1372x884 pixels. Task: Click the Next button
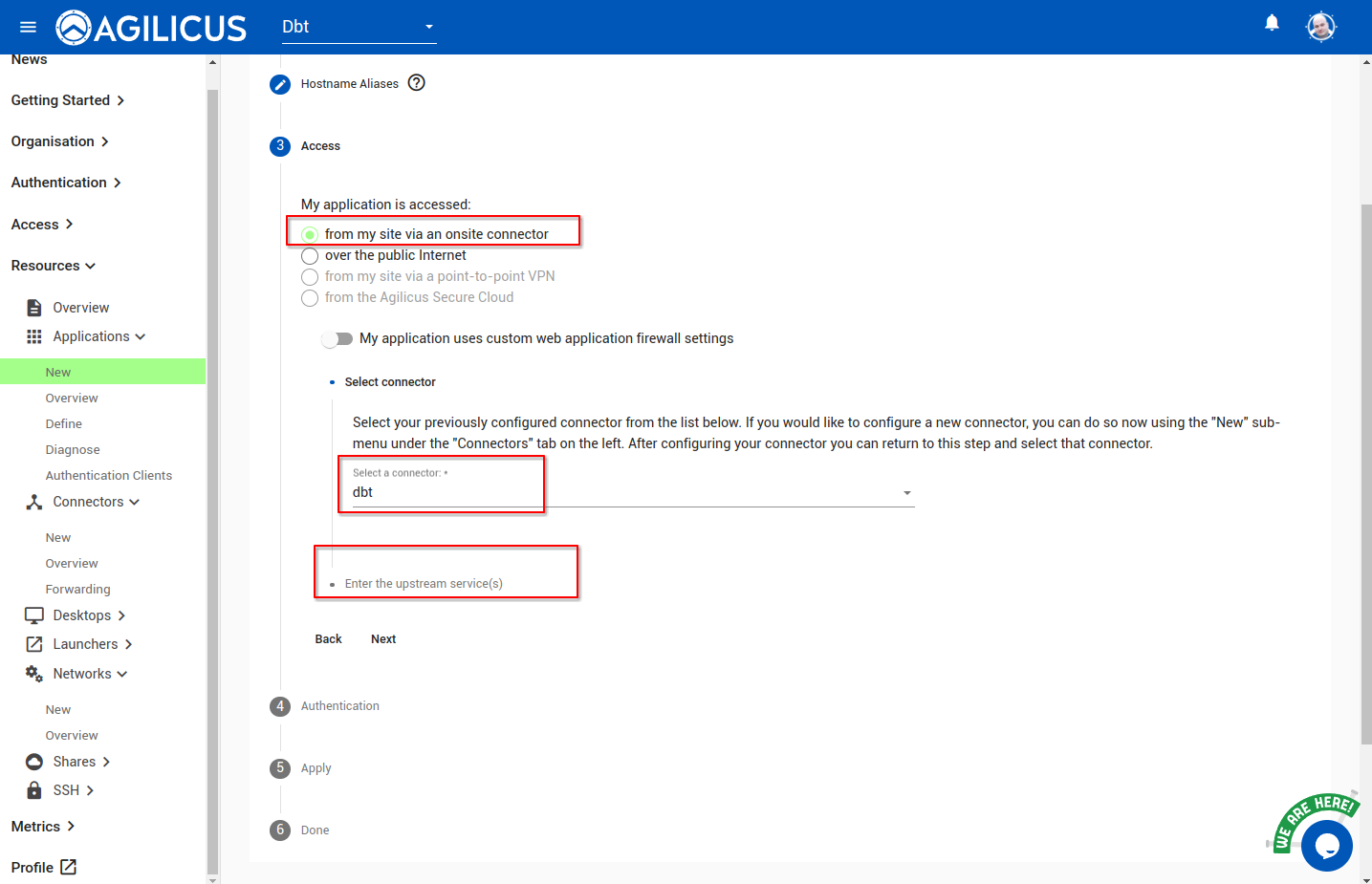click(383, 639)
